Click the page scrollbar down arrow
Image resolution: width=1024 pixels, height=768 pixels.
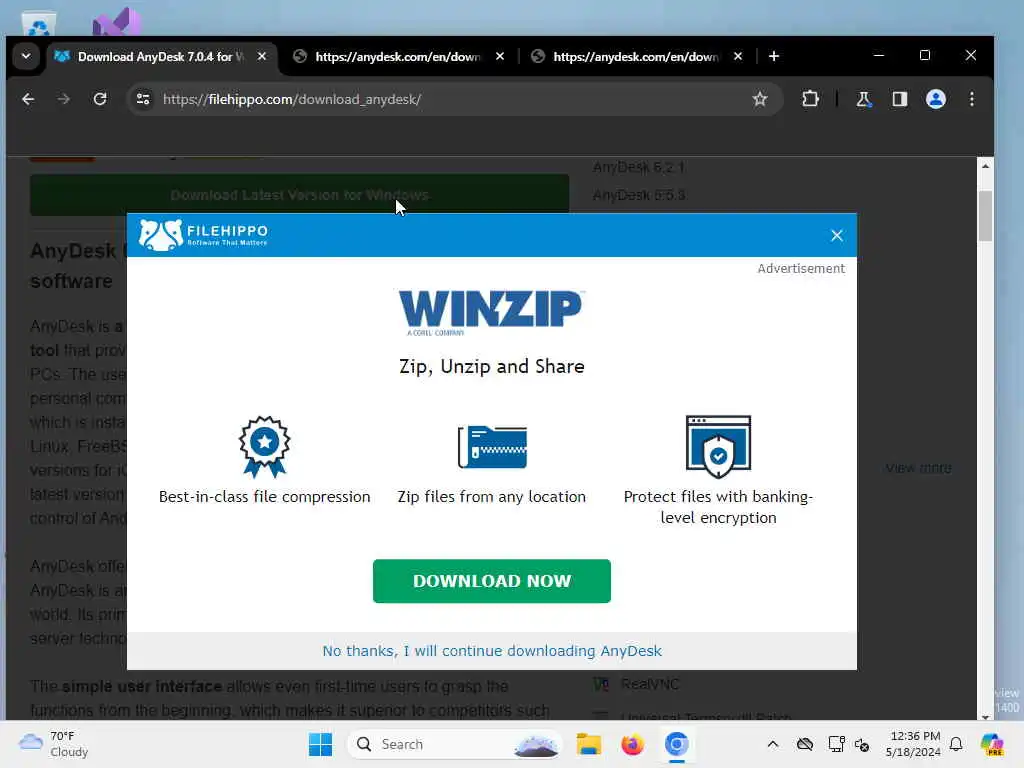pyautogui.click(x=985, y=716)
